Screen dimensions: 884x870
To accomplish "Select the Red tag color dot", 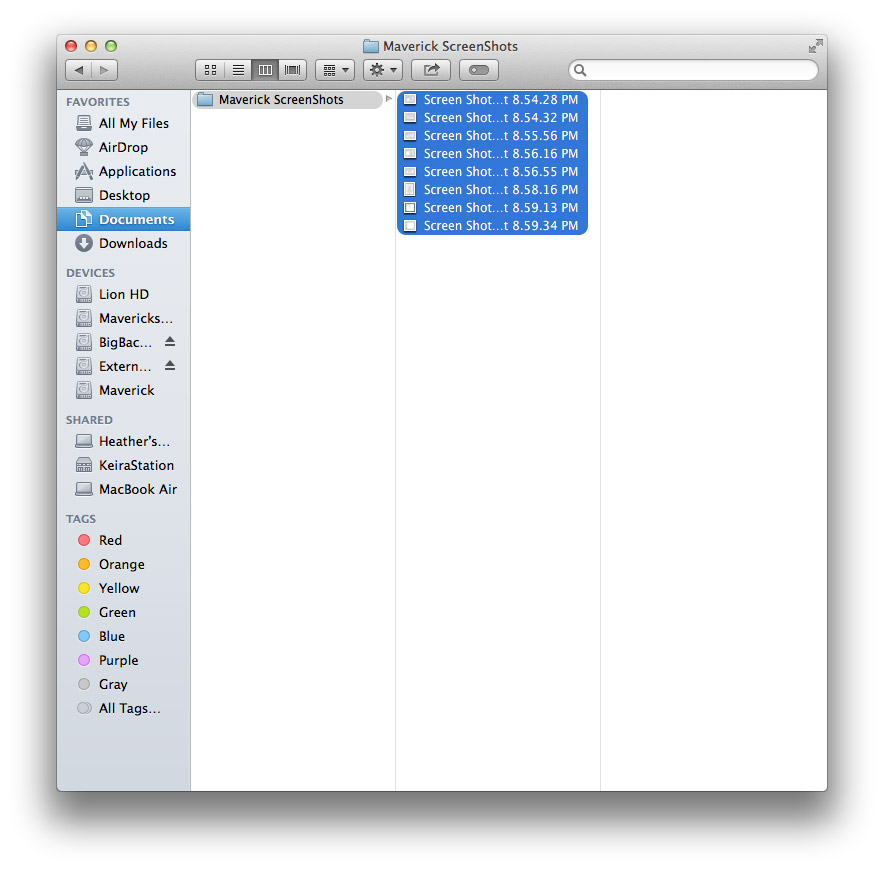I will pos(84,540).
